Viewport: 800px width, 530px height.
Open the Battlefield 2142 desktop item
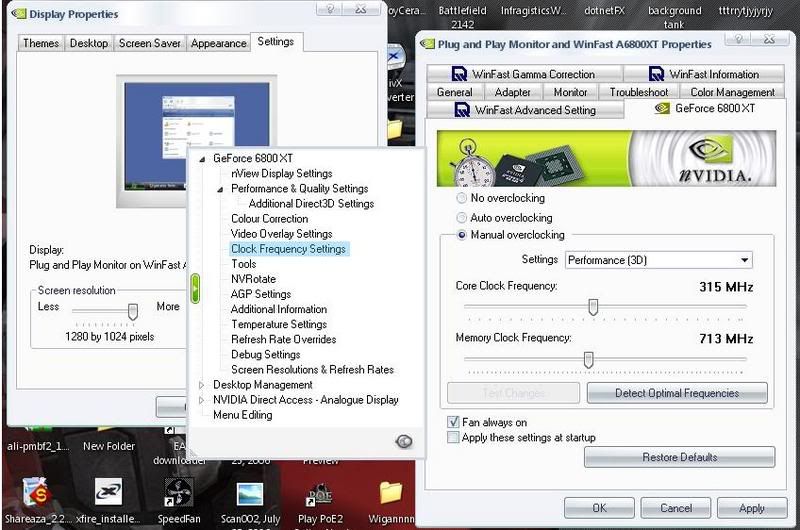(x=462, y=17)
